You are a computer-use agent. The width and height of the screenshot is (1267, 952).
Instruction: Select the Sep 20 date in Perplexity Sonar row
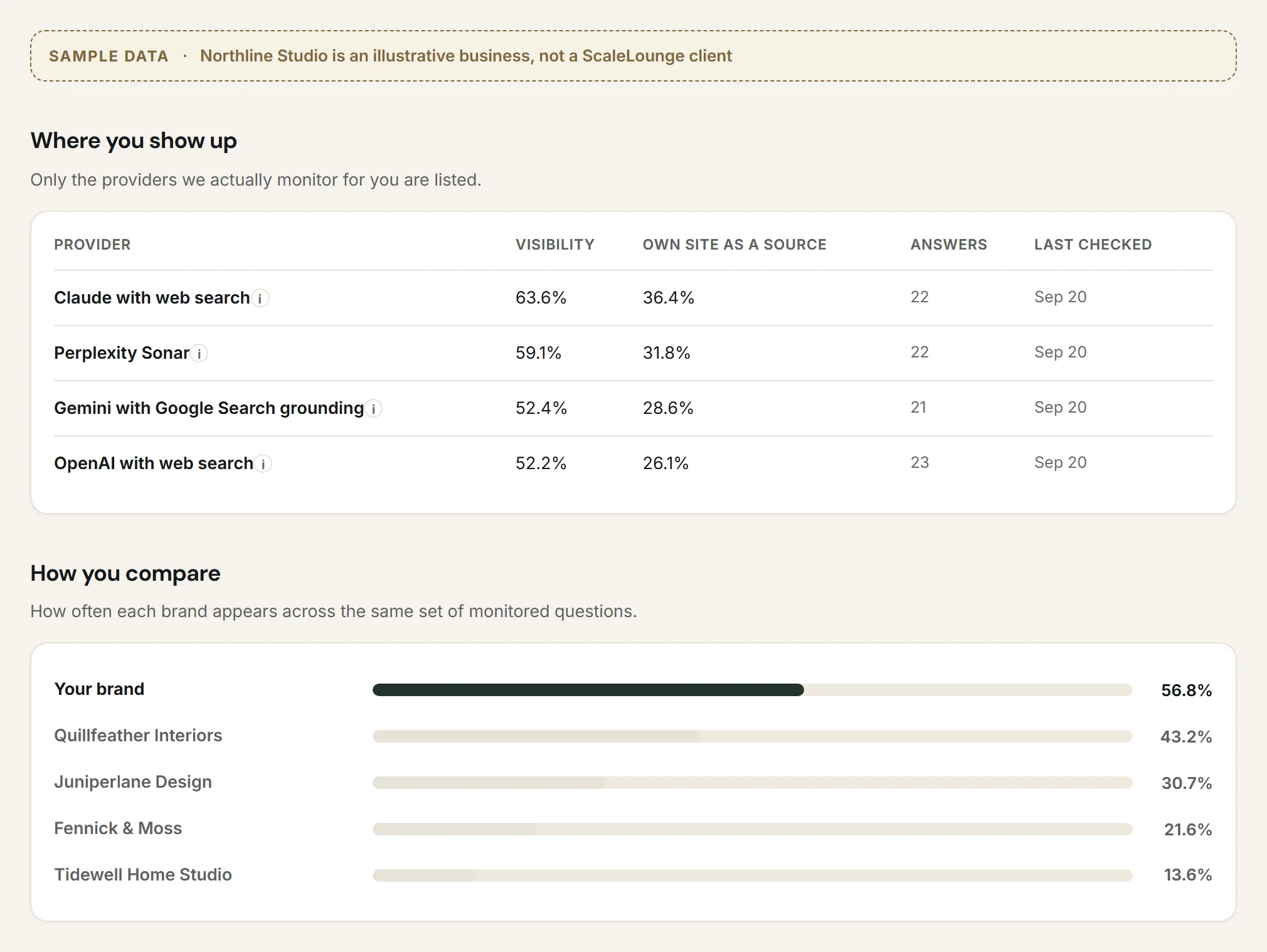point(1060,352)
